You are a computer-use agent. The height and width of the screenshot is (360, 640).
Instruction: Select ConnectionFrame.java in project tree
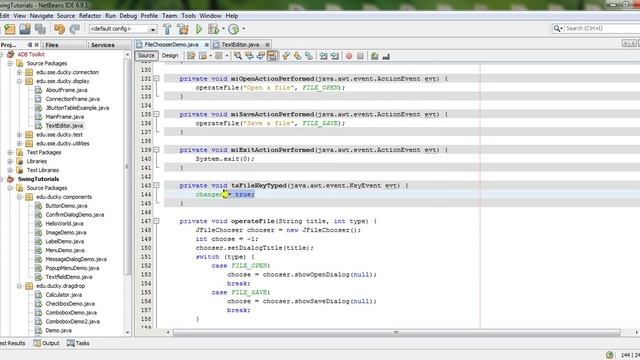[72, 99]
